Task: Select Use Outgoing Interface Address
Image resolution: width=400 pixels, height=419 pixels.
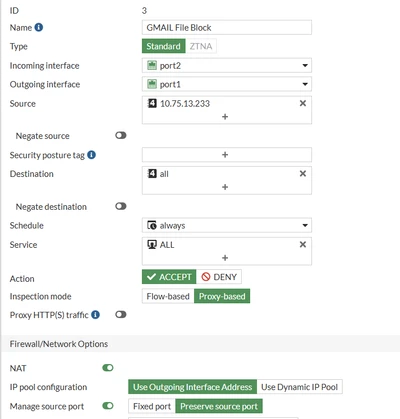Action: click(192, 387)
